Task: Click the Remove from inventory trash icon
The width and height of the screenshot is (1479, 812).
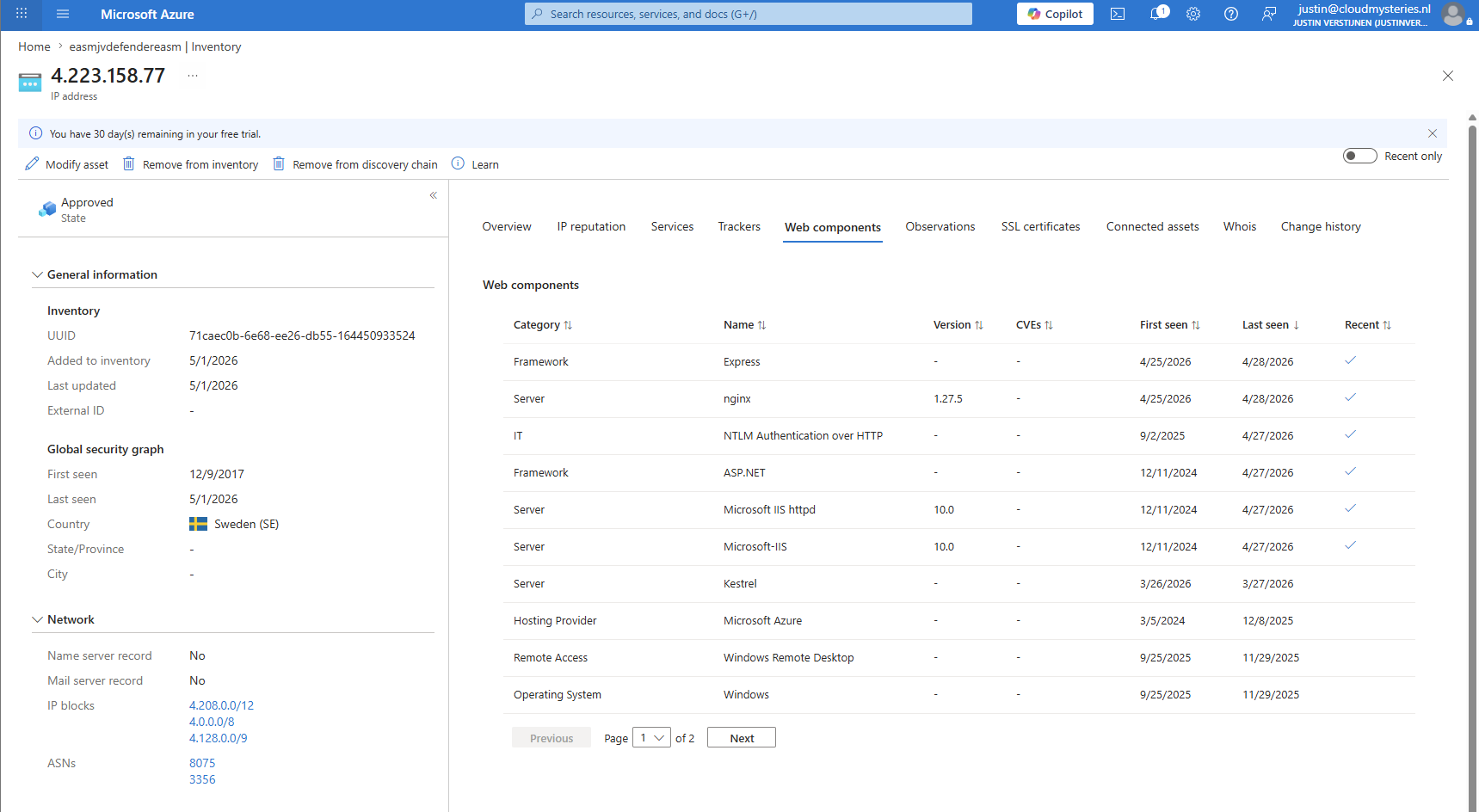Action: click(129, 163)
